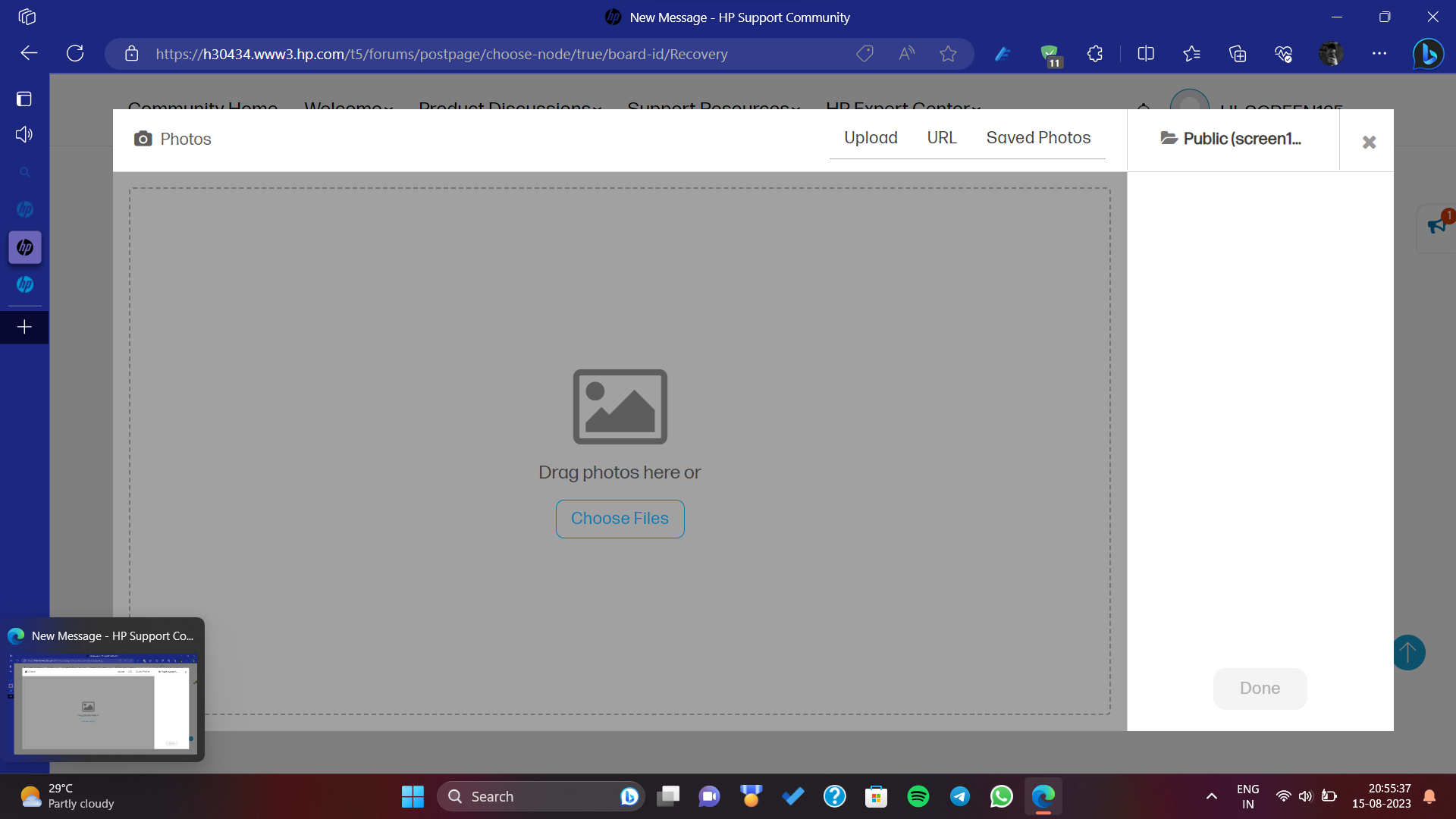Click the scroll-to-top arrow button
Screen dimensions: 1456x819
coord(1408,652)
